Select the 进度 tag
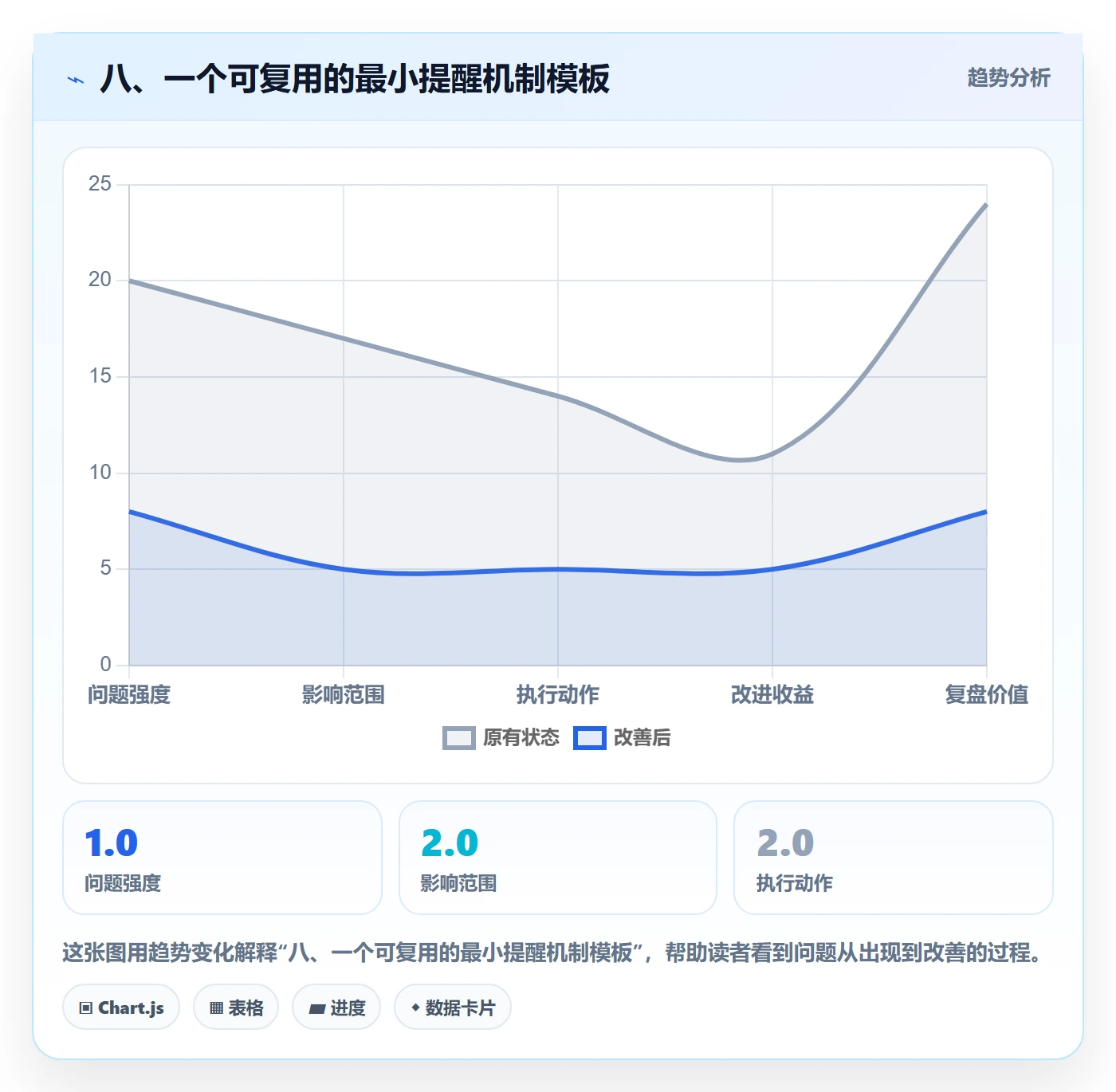This screenshot has width=1116, height=1092. tap(336, 1008)
